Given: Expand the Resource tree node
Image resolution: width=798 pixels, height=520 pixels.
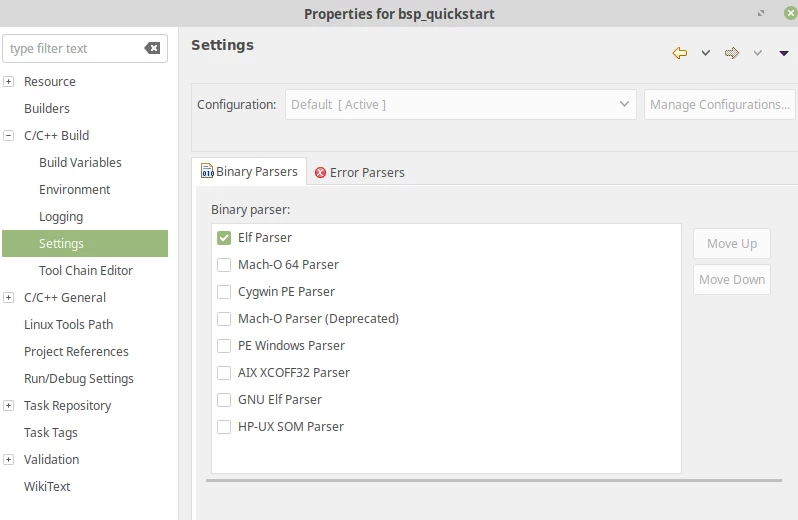Looking at the screenshot, I should 9,81.
